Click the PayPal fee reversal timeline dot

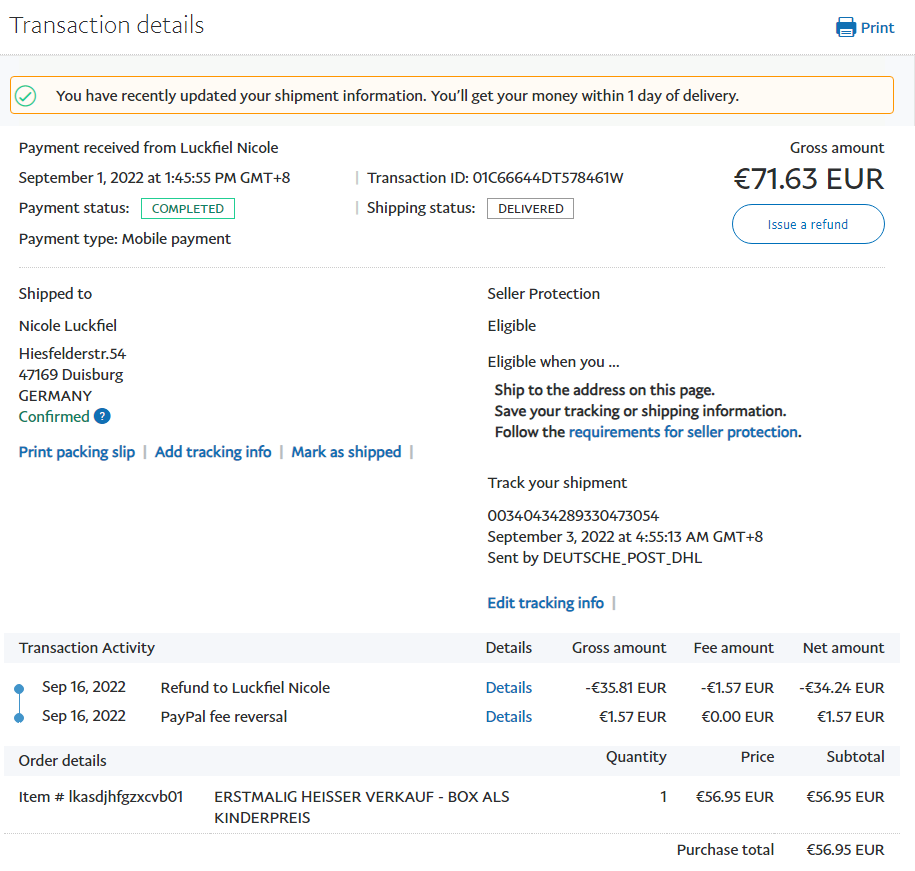[19, 718]
